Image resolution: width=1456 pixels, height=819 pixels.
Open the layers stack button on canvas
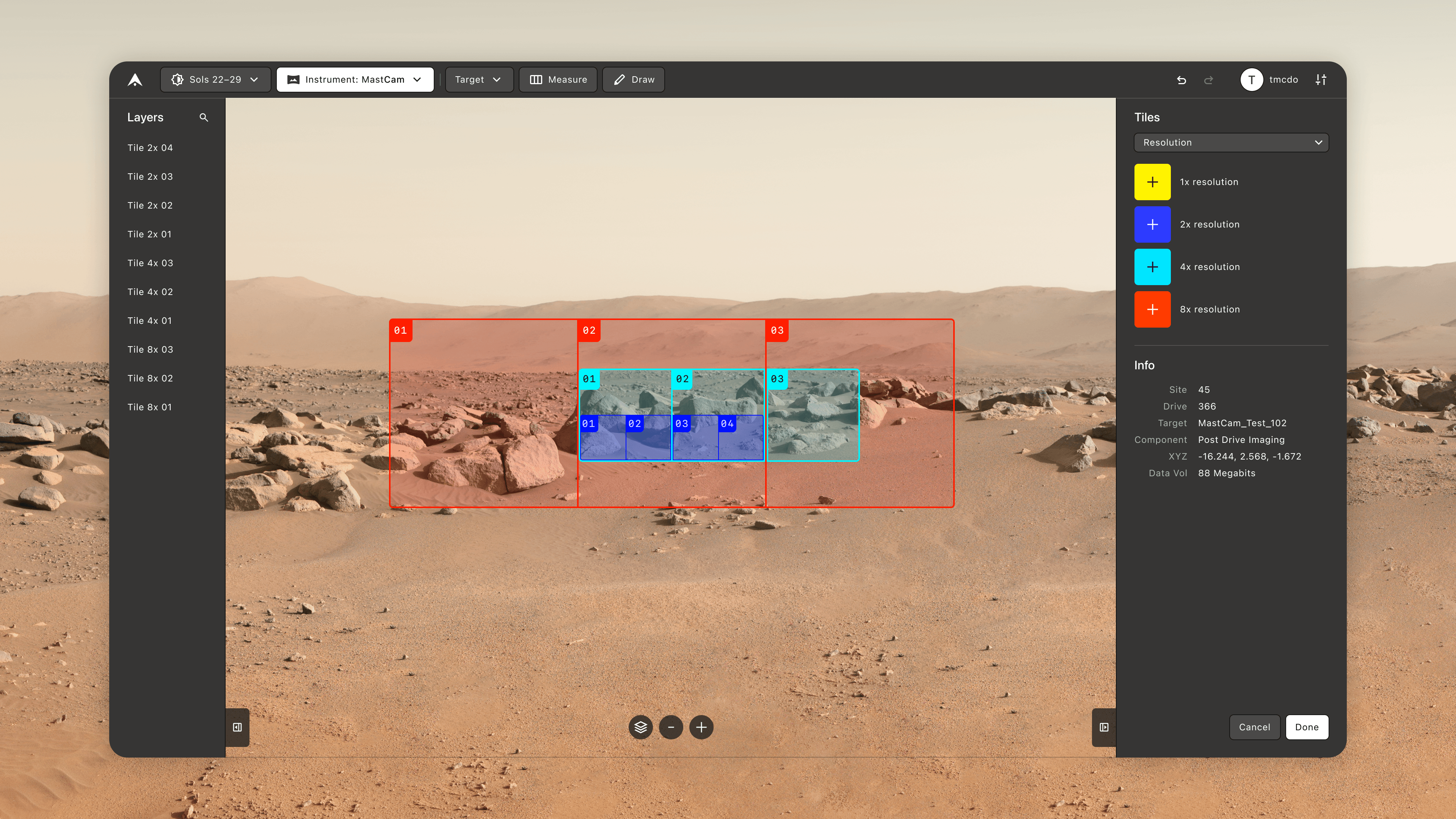640,727
